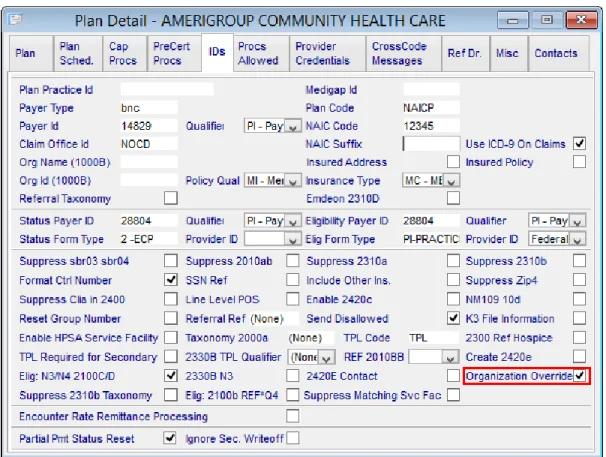Click the NAIC Code field
The width and height of the screenshot is (606, 457).
tap(431, 126)
